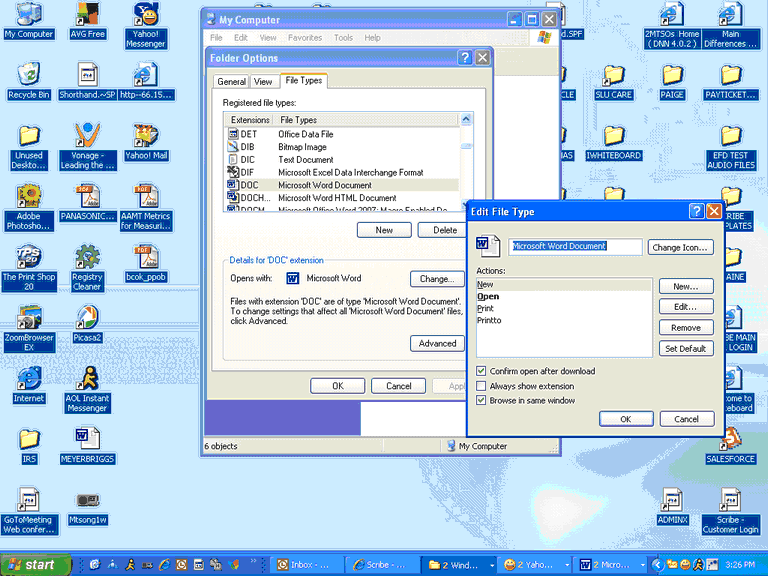
Task: Open the My Computer desktop icon
Action: (28, 20)
